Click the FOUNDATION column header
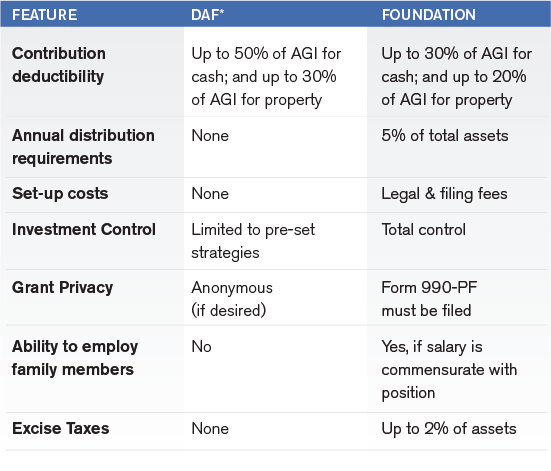 428,15
